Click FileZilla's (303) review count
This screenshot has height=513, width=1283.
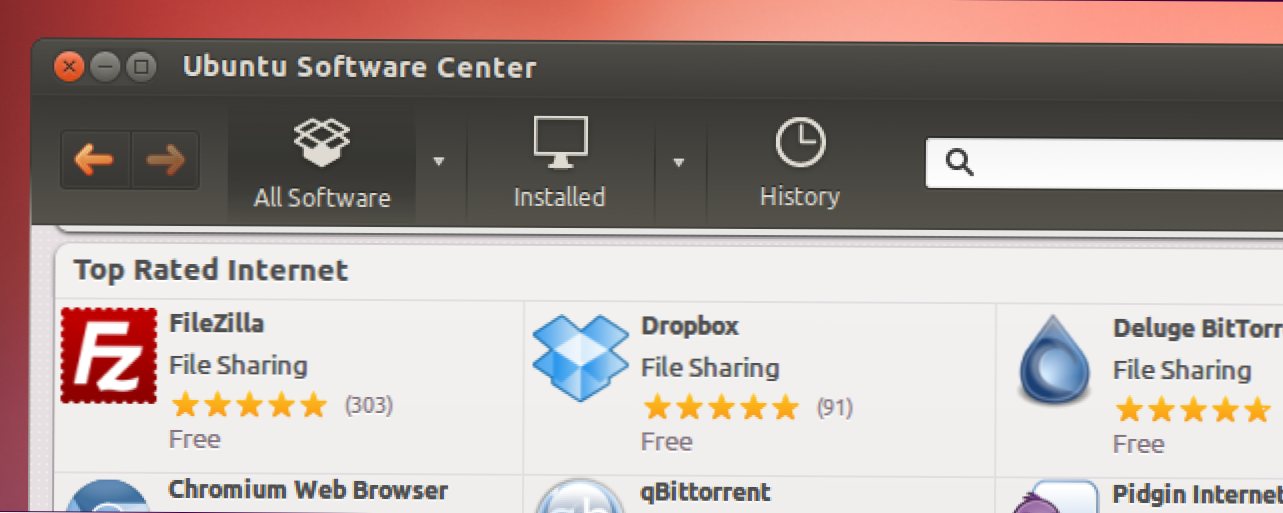(x=369, y=405)
